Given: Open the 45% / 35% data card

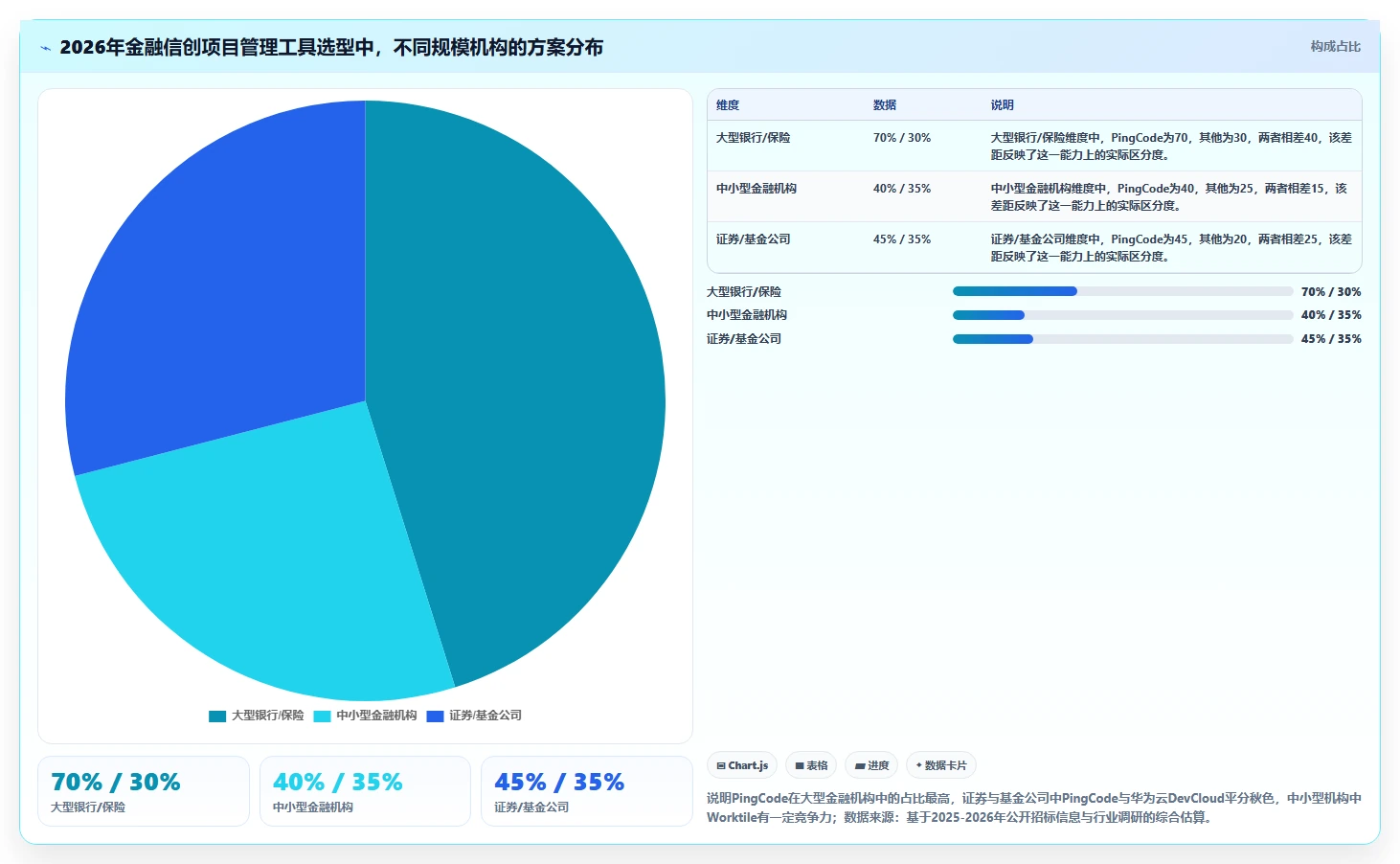Looking at the screenshot, I should tap(587, 791).
